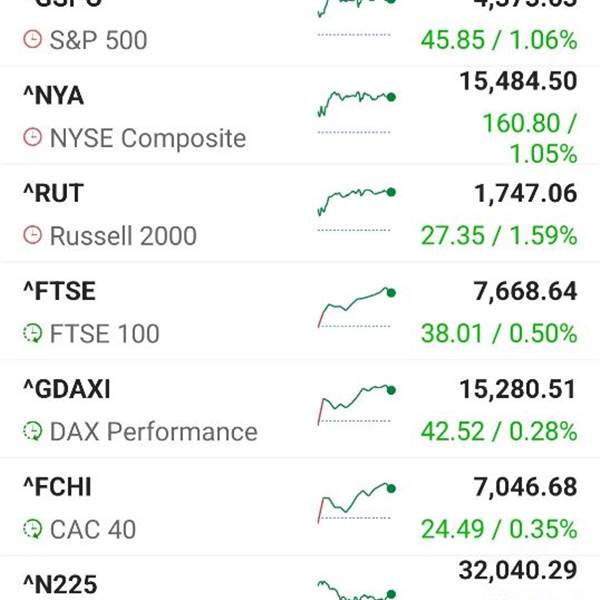The image size is (600, 600).
Task: Tap the delayed-clock icon beside DAX Performance
Action: (x=33, y=431)
